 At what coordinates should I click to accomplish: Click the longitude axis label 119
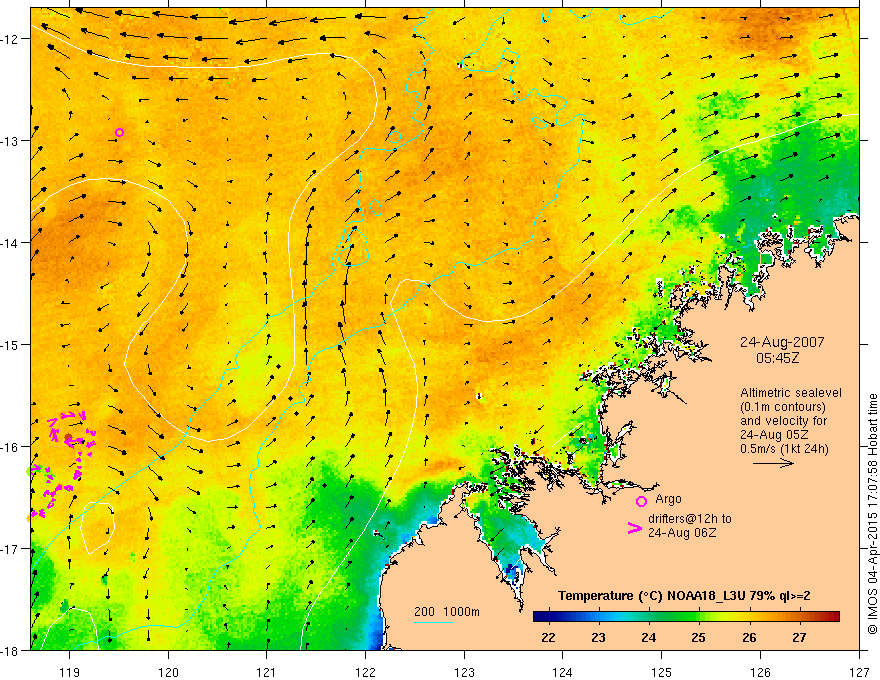point(70,672)
